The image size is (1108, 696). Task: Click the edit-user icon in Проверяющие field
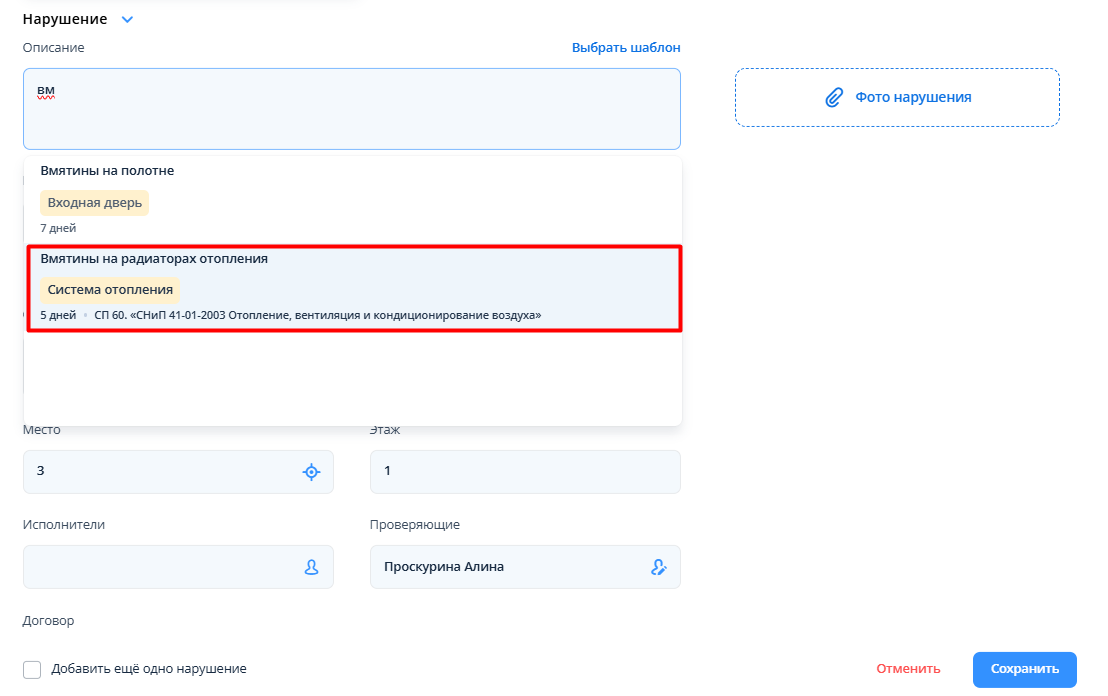tap(658, 567)
